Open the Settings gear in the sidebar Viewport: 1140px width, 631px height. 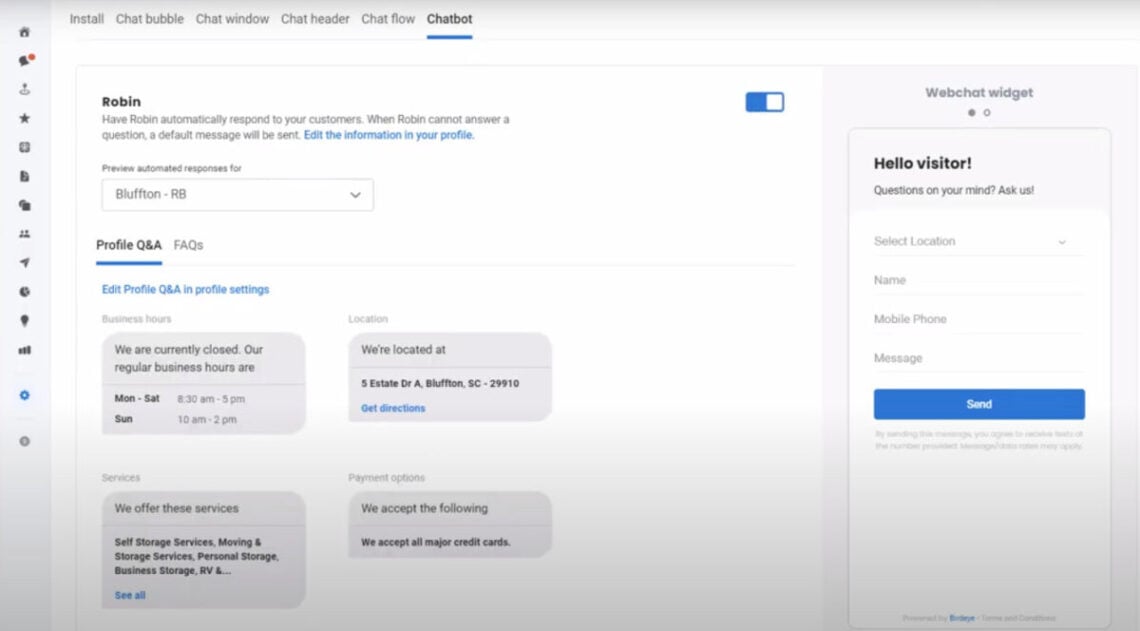(x=25, y=395)
